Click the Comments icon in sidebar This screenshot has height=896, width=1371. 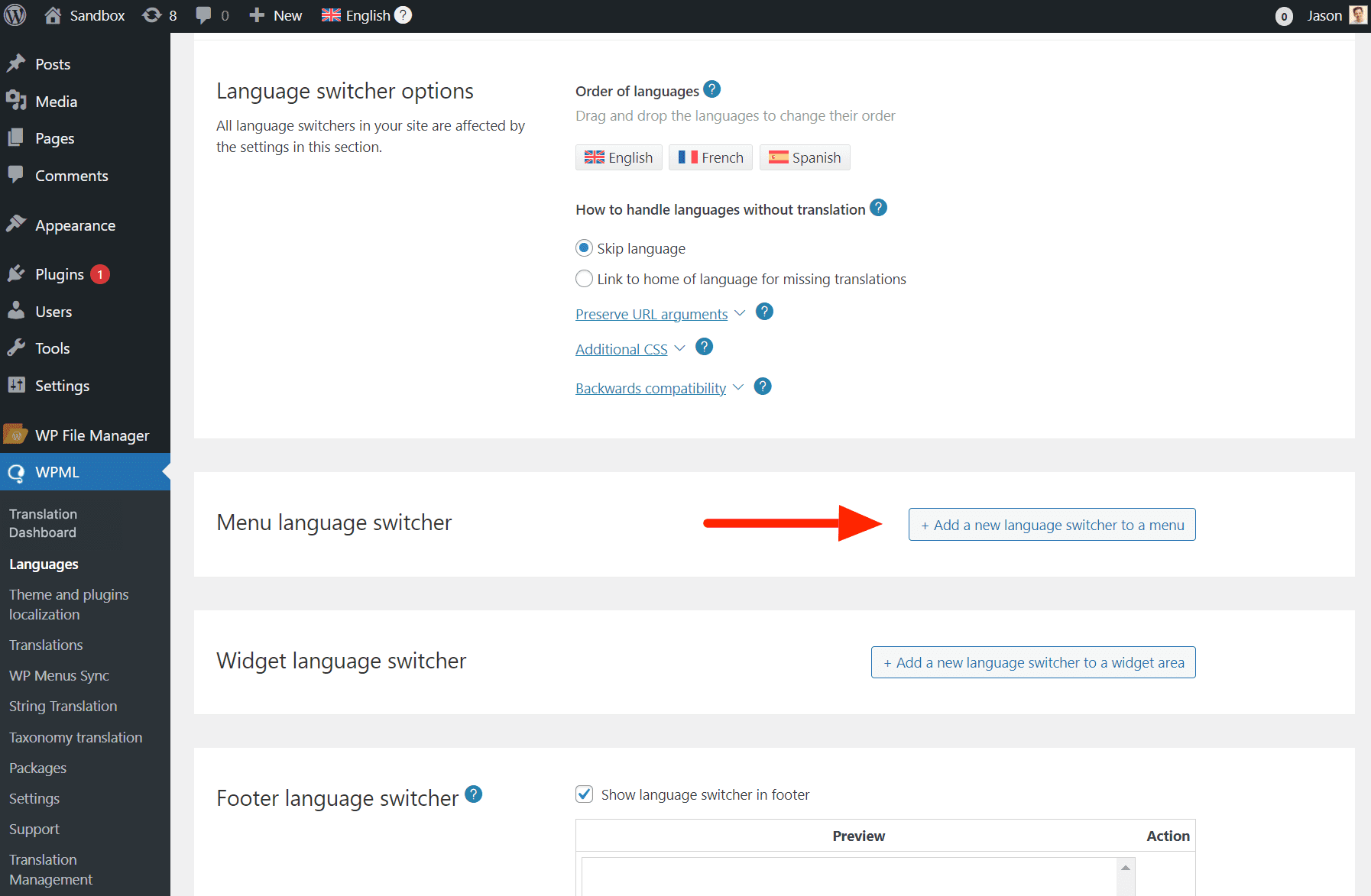tap(16, 174)
